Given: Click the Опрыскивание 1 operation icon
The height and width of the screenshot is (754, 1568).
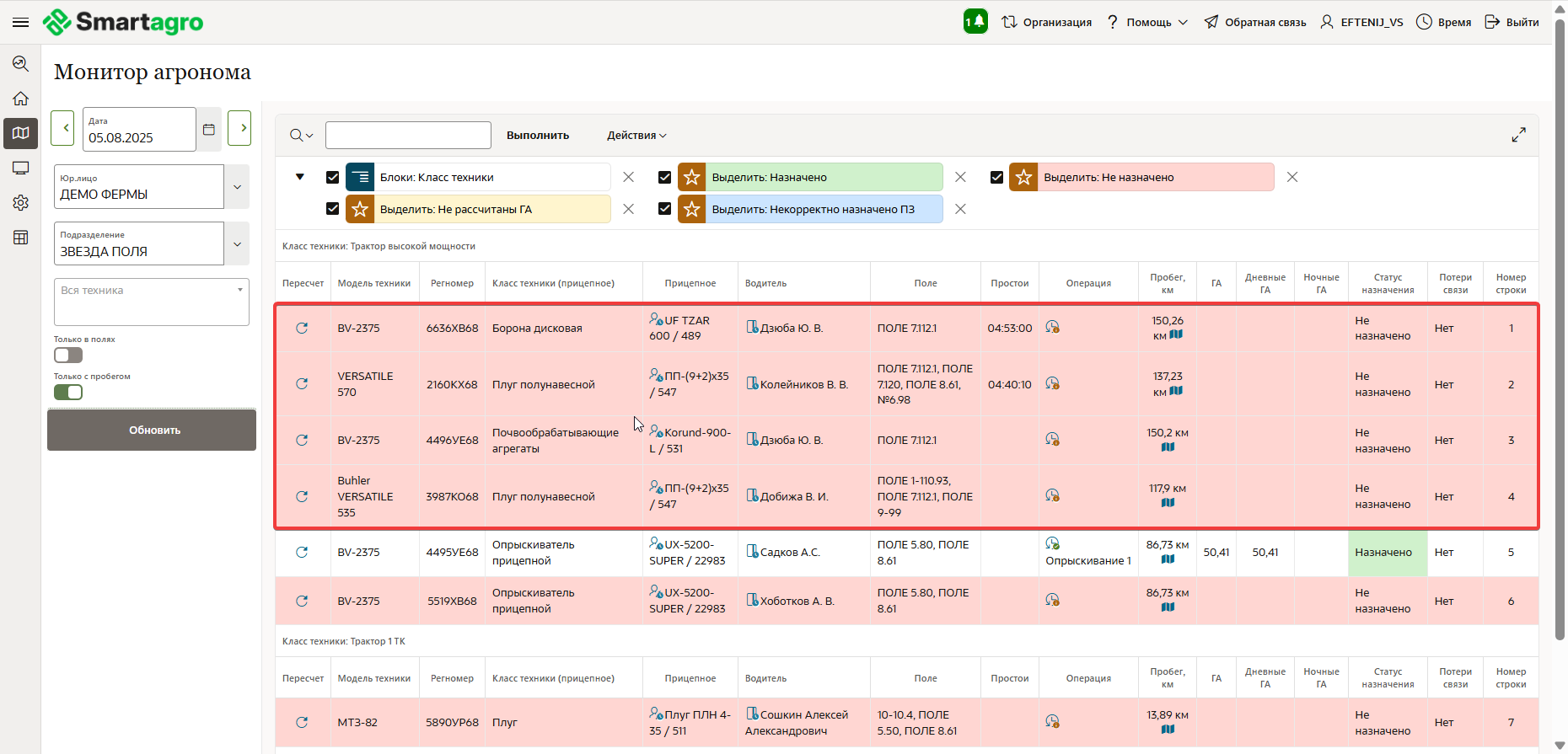Looking at the screenshot, I should (1052, 544).
